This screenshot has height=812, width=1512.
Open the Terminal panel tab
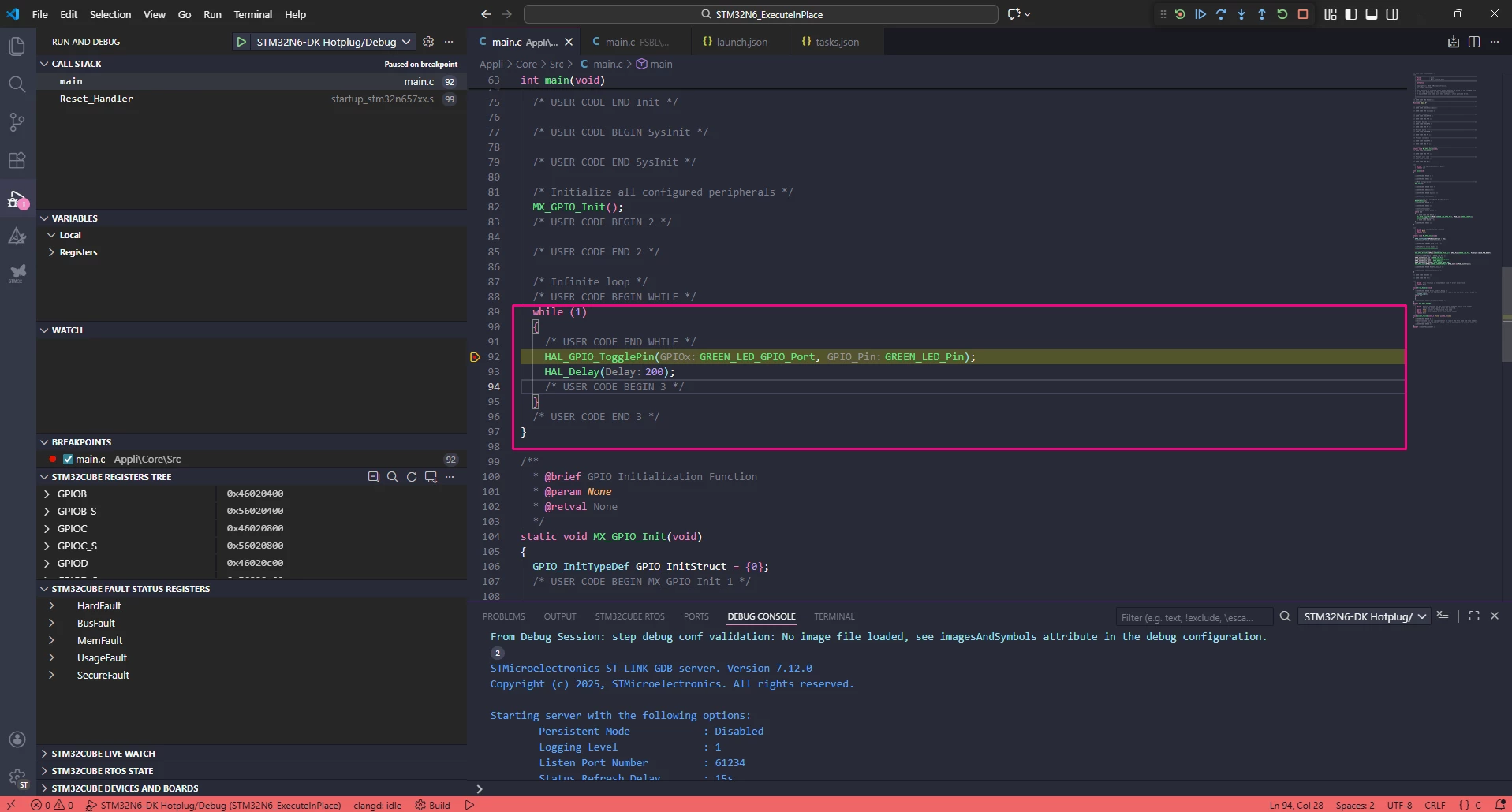coord(834,616)
